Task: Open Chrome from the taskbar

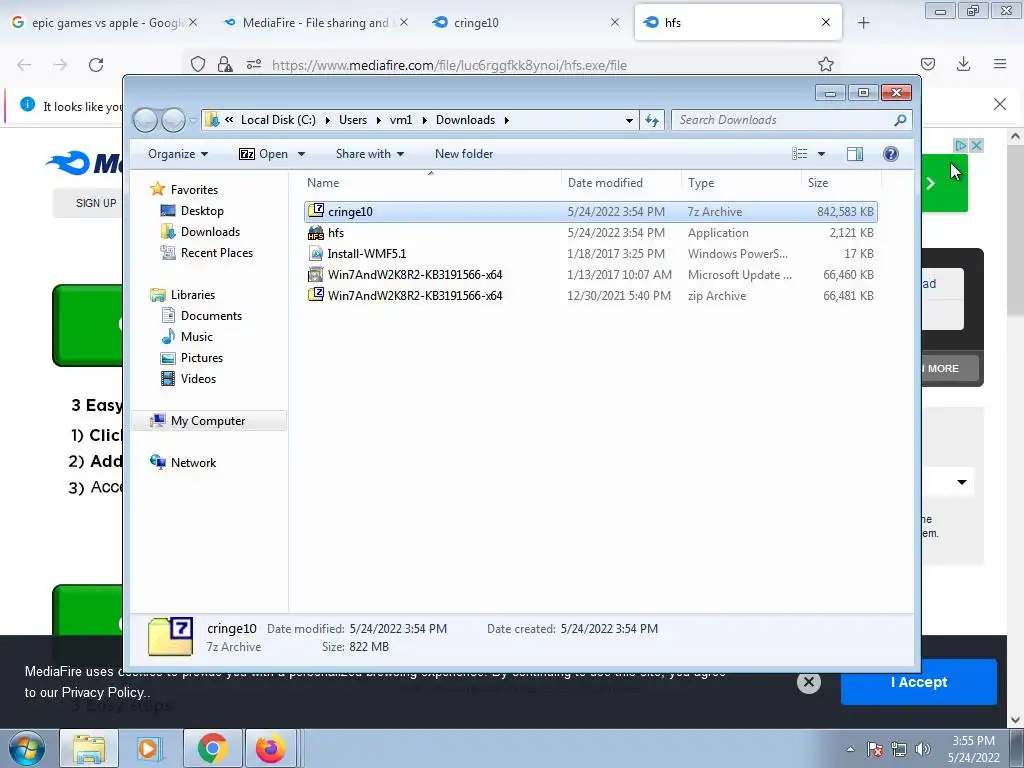Action: 212,748
